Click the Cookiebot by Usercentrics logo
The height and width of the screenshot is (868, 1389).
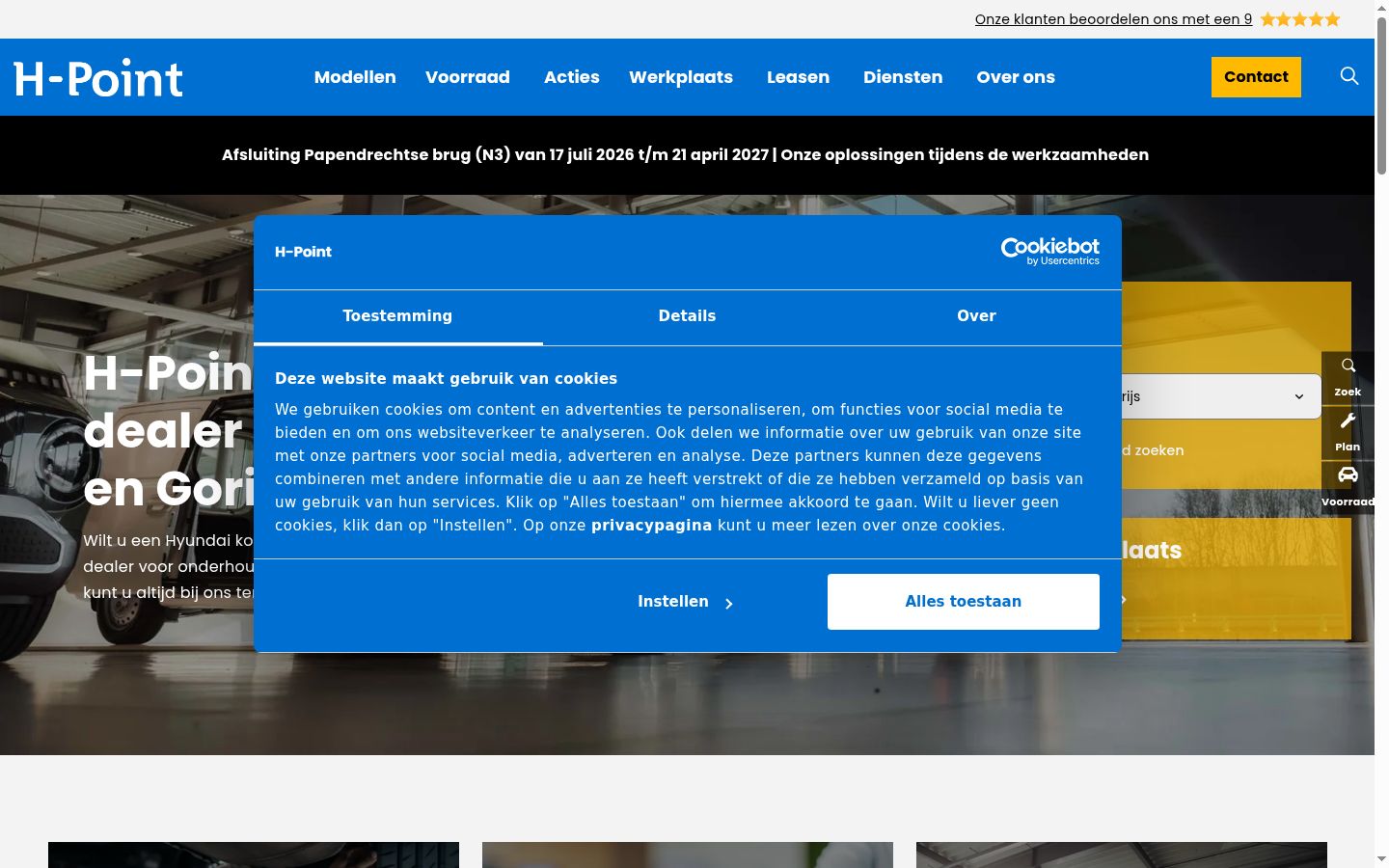[1049, 252]
